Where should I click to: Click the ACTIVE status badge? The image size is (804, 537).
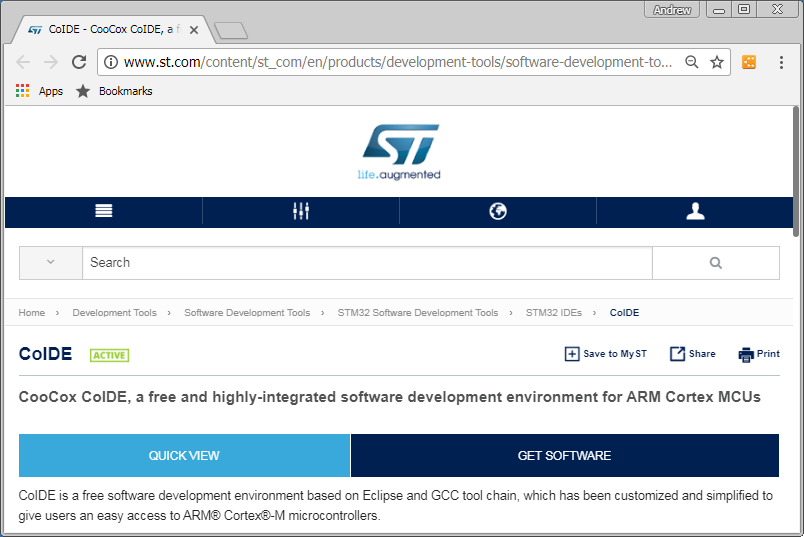(109, 355)
